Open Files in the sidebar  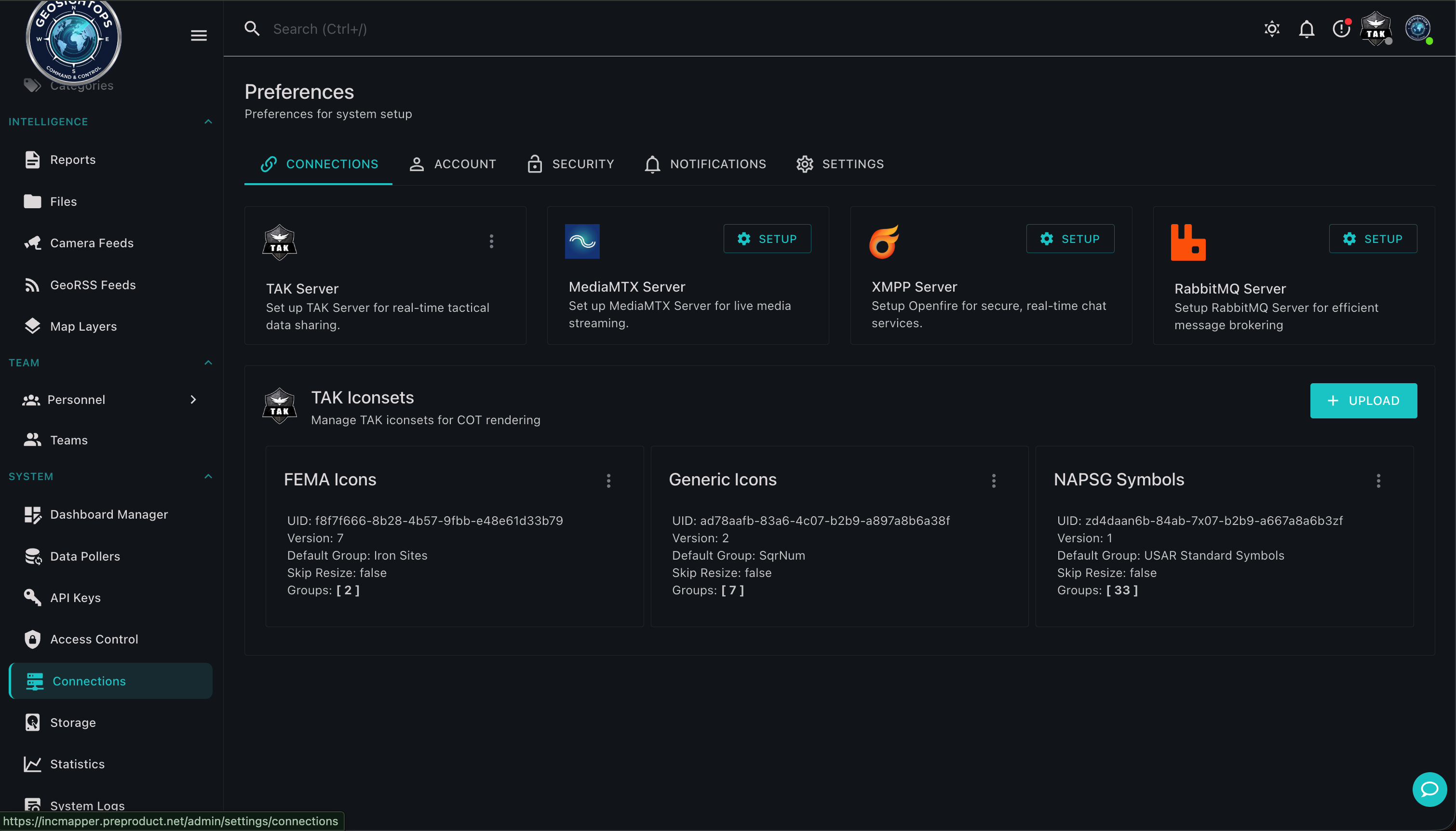pos(111,201)
